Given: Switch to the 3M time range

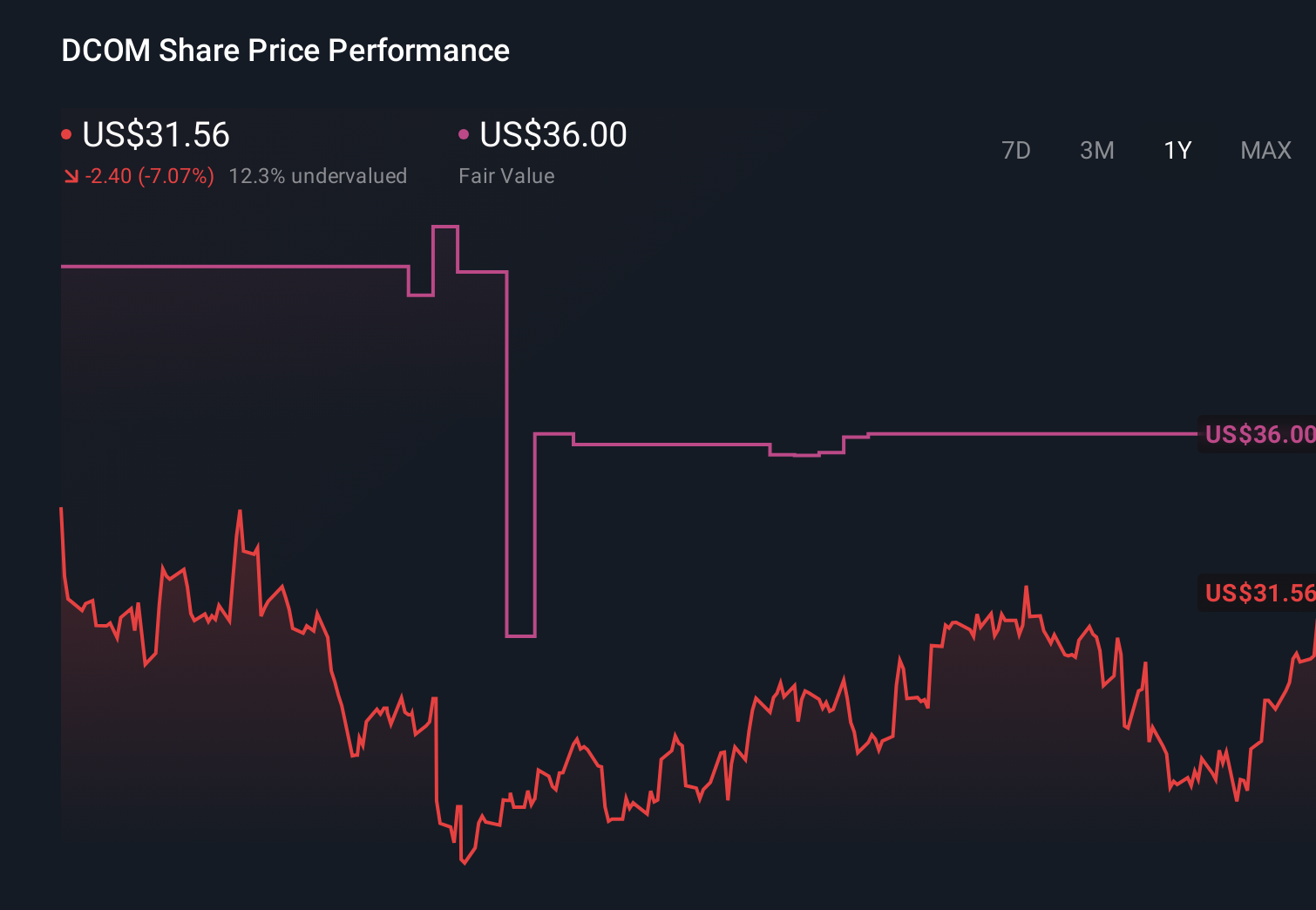Looking at the screenshot, I should click(x=1096, y=151).
